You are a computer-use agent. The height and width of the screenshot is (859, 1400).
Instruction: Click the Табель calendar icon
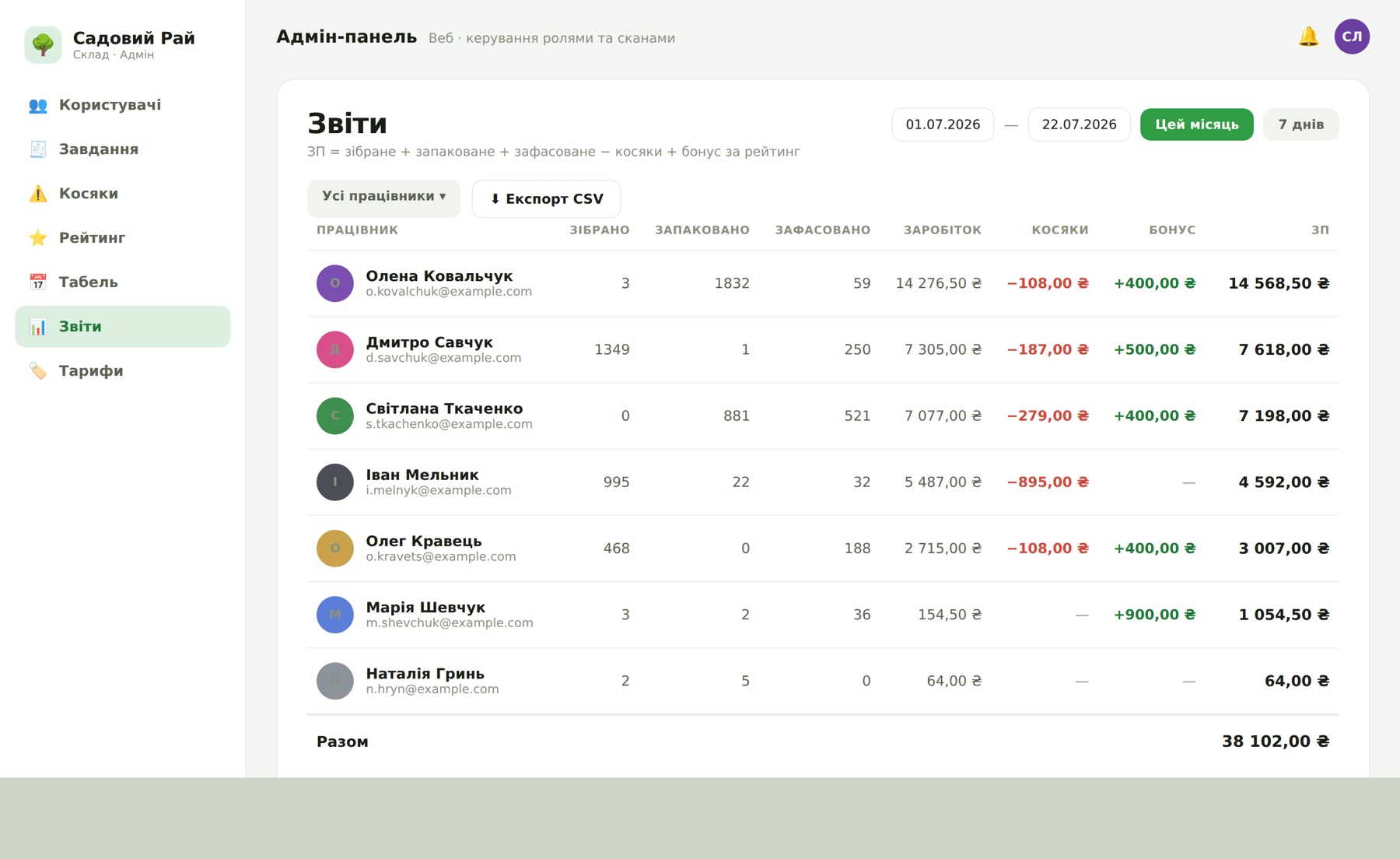[x=37, y=282]
